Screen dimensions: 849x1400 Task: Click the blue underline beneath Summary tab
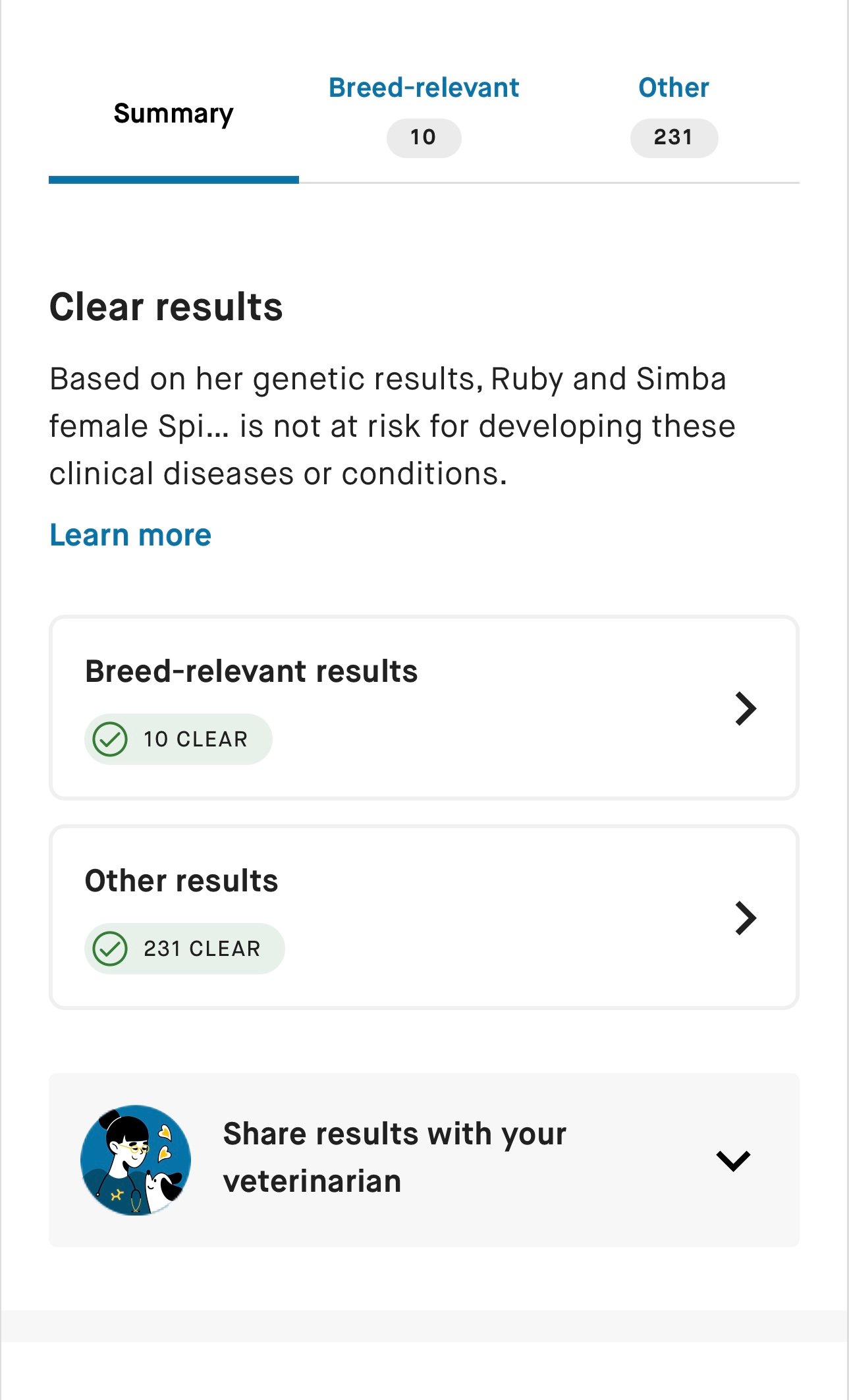[x=173, y=180]
